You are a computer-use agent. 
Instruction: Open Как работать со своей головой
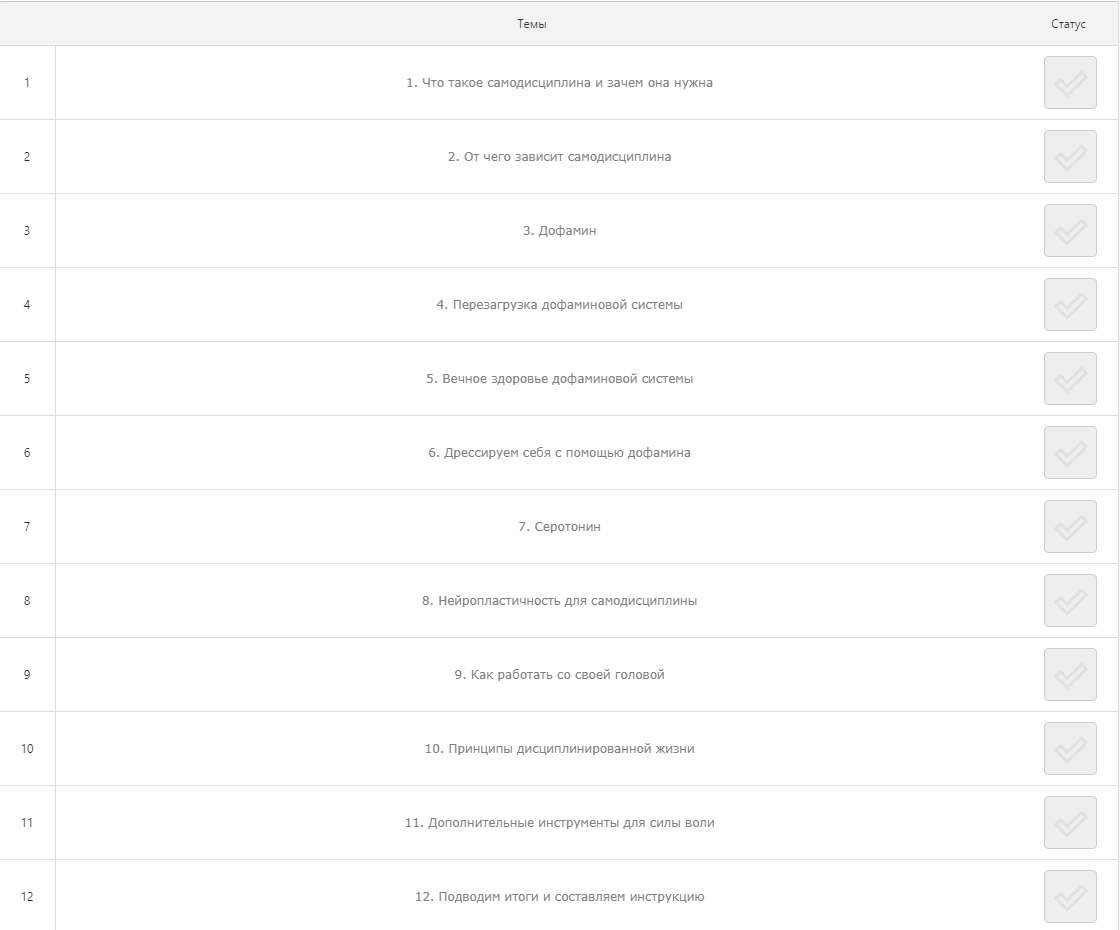pyautogui.click(x=559, y=675)
